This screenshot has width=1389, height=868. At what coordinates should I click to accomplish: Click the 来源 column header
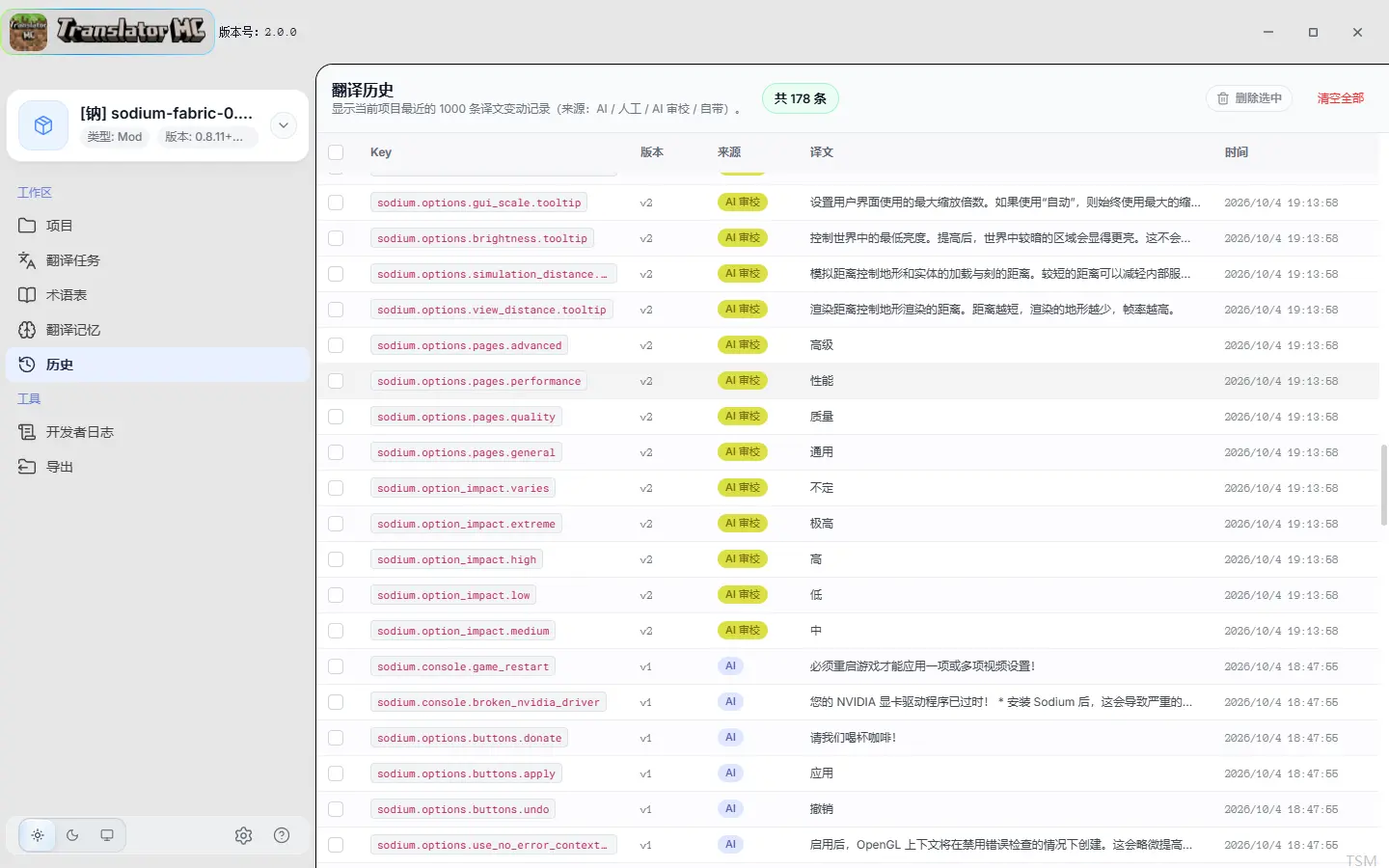pos(729,152)
